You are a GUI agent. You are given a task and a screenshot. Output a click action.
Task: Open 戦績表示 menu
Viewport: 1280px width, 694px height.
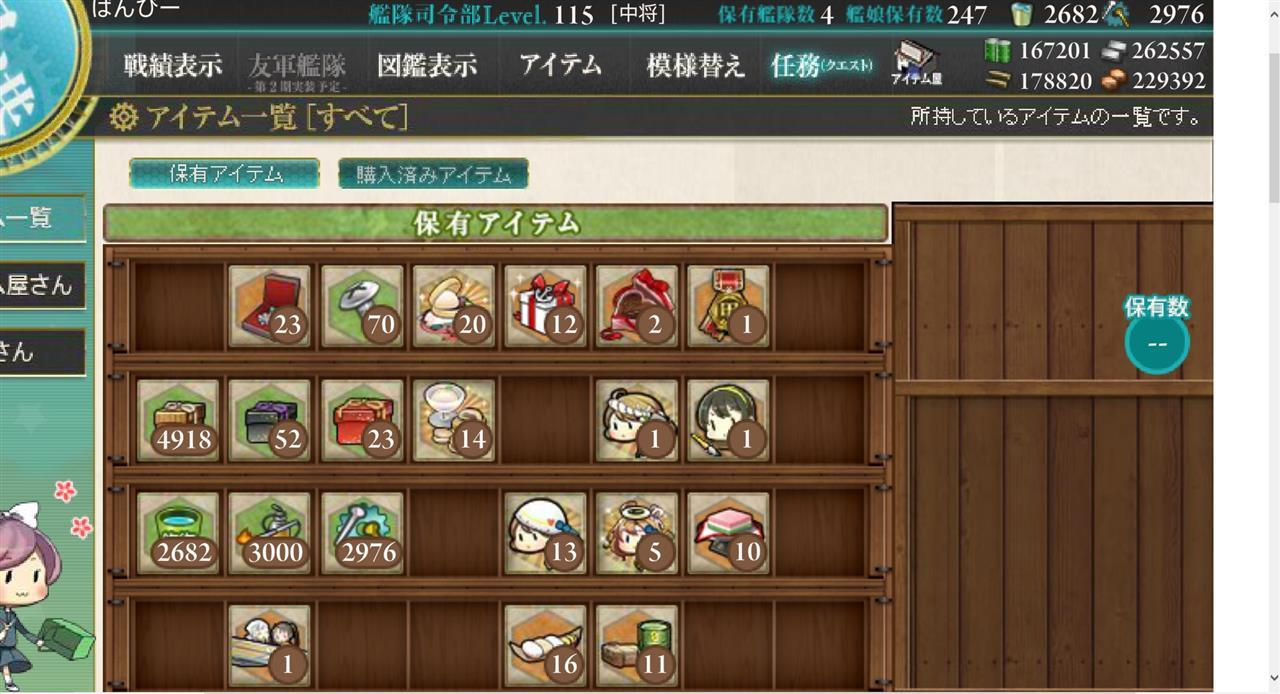pos(173,66)
